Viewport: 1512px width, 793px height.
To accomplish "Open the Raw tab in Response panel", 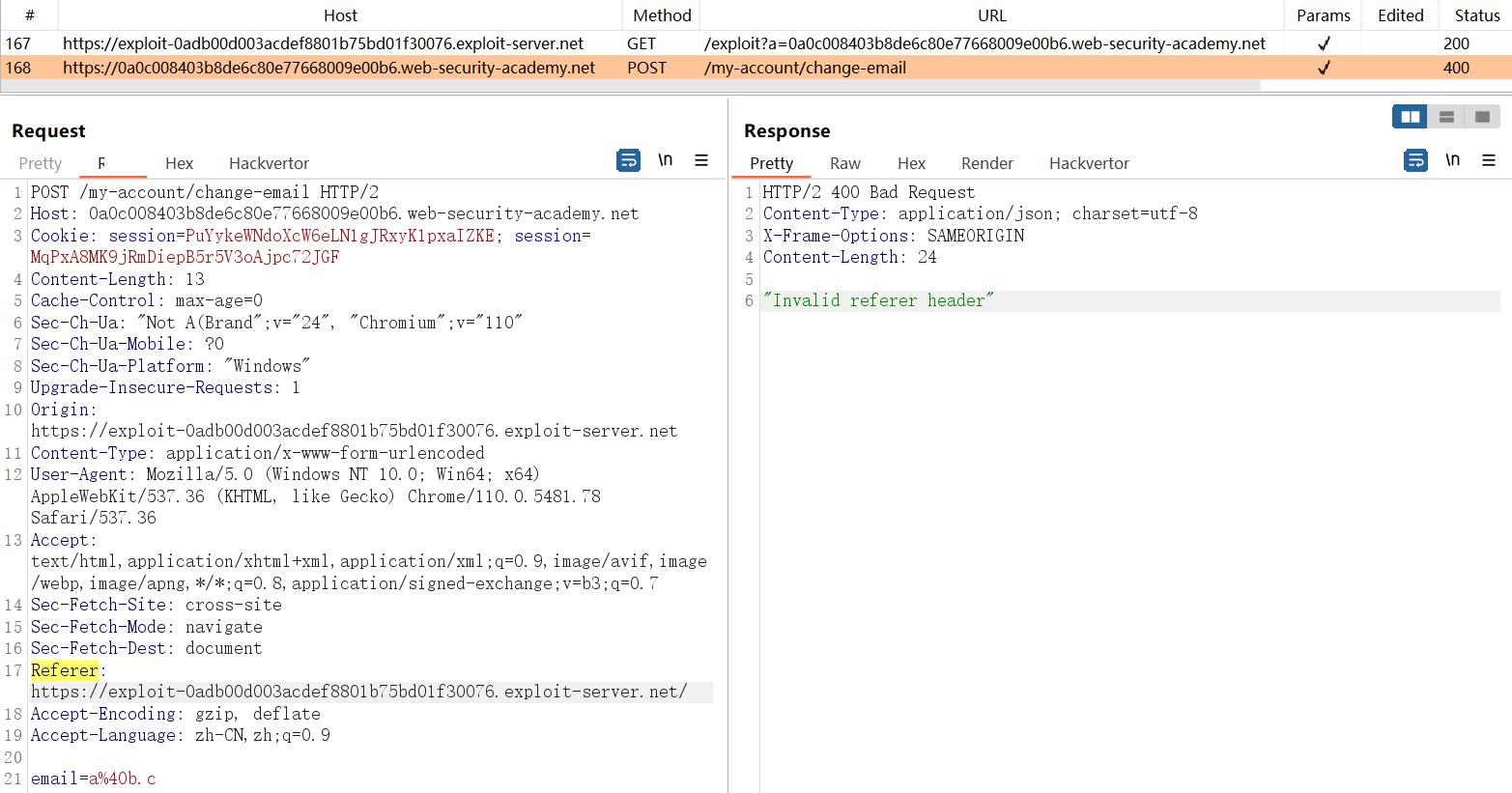I will tap(844, 163).
